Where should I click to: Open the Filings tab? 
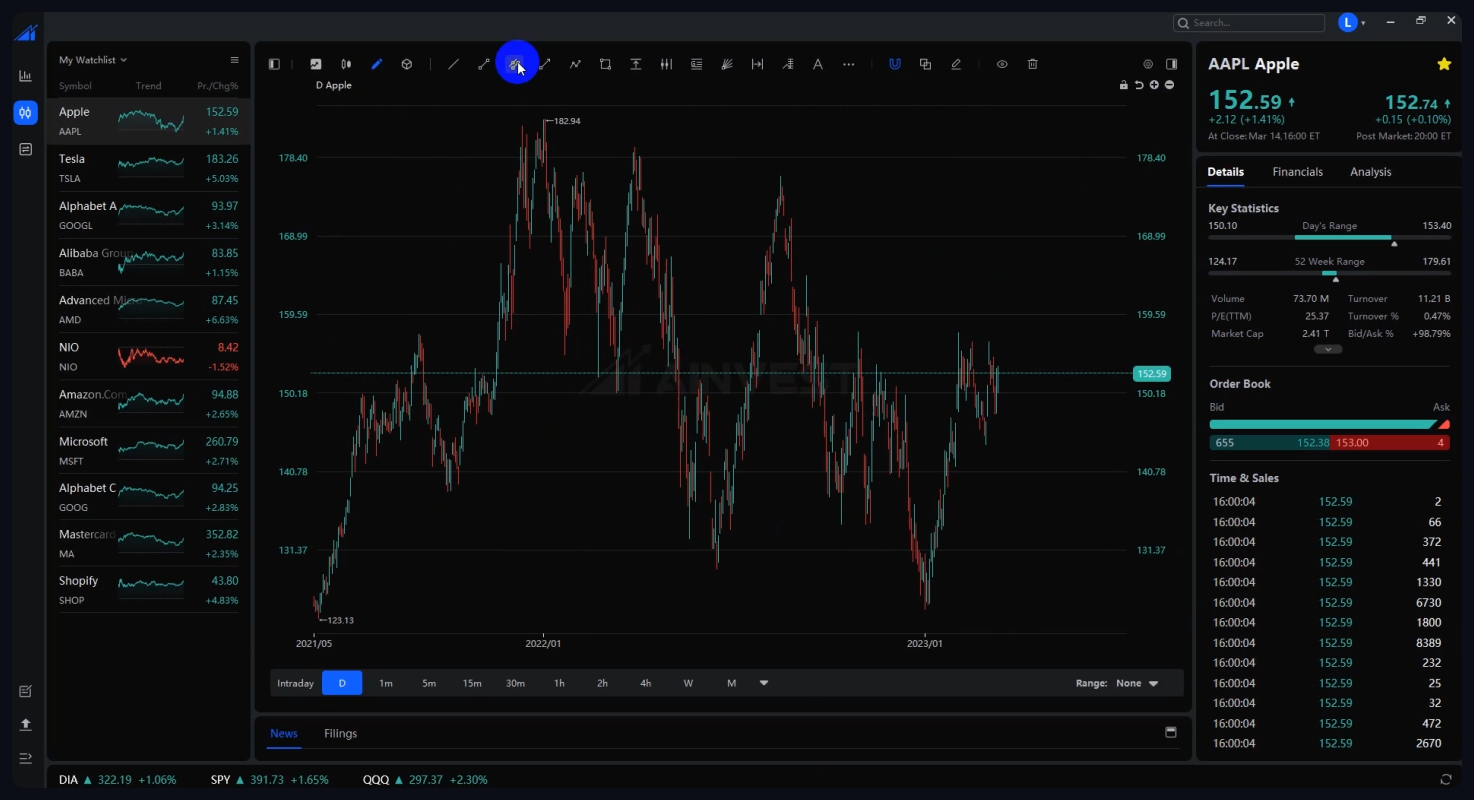pos(340,733)
